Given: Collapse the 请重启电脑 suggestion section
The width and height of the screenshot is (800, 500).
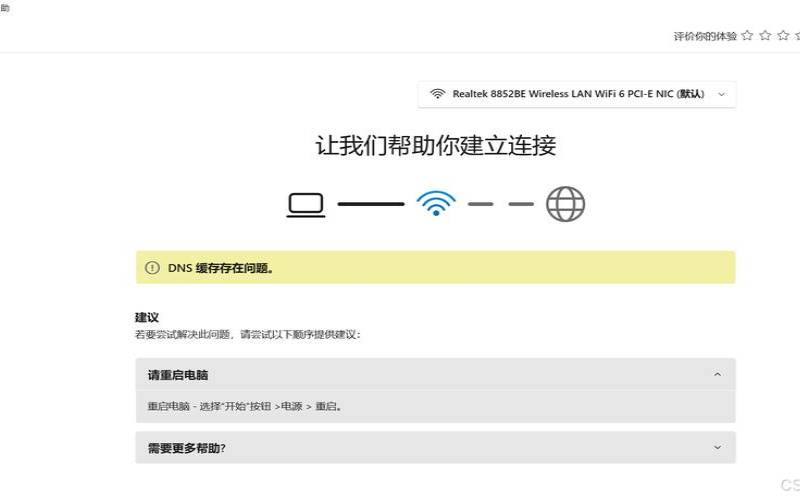Looking at the screenshot, I should coord(435,375).
